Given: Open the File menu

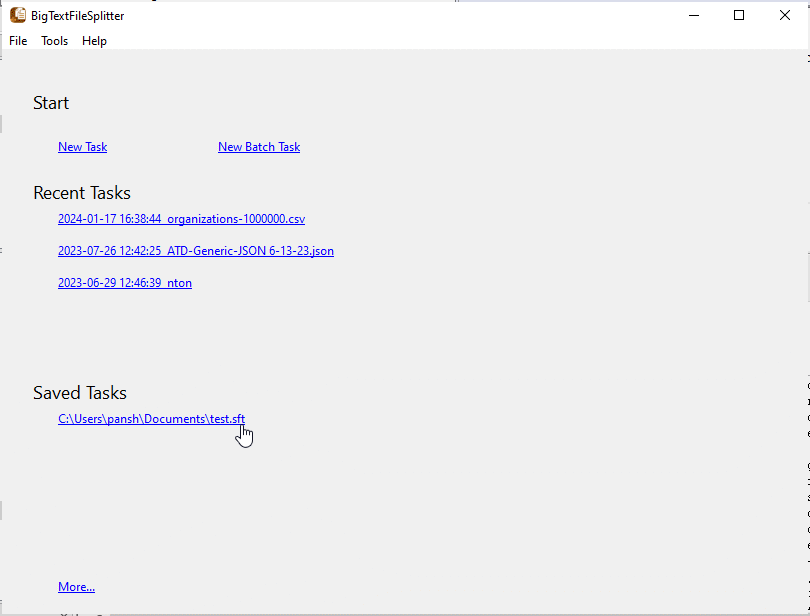Looking at the screenshot, I should [x=18, y=41].
